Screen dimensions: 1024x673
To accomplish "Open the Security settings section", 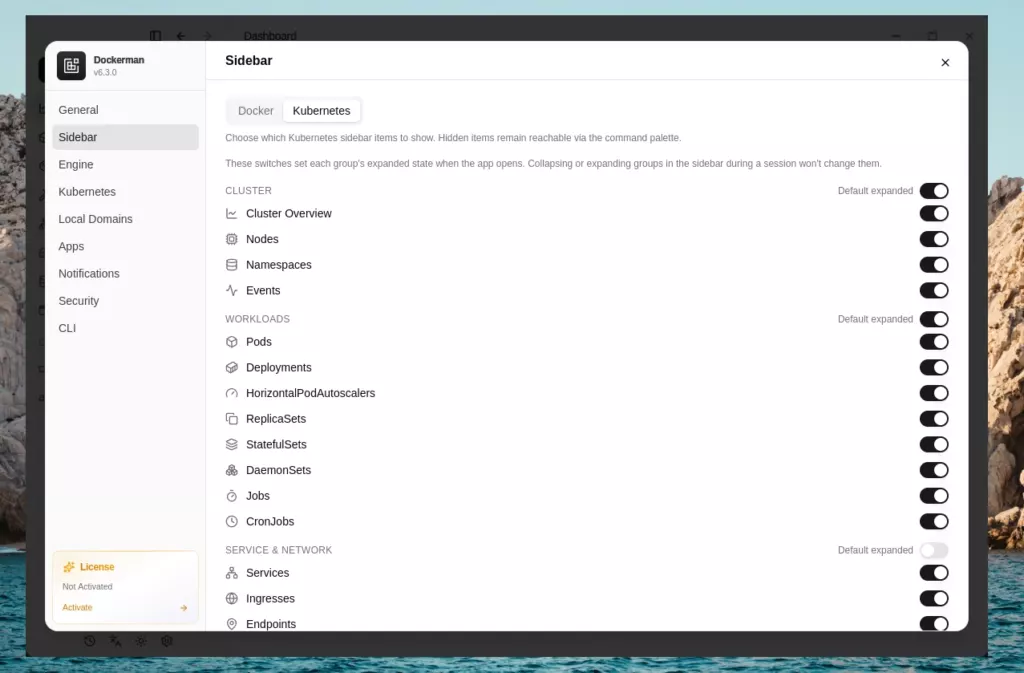I will (125, 301).
